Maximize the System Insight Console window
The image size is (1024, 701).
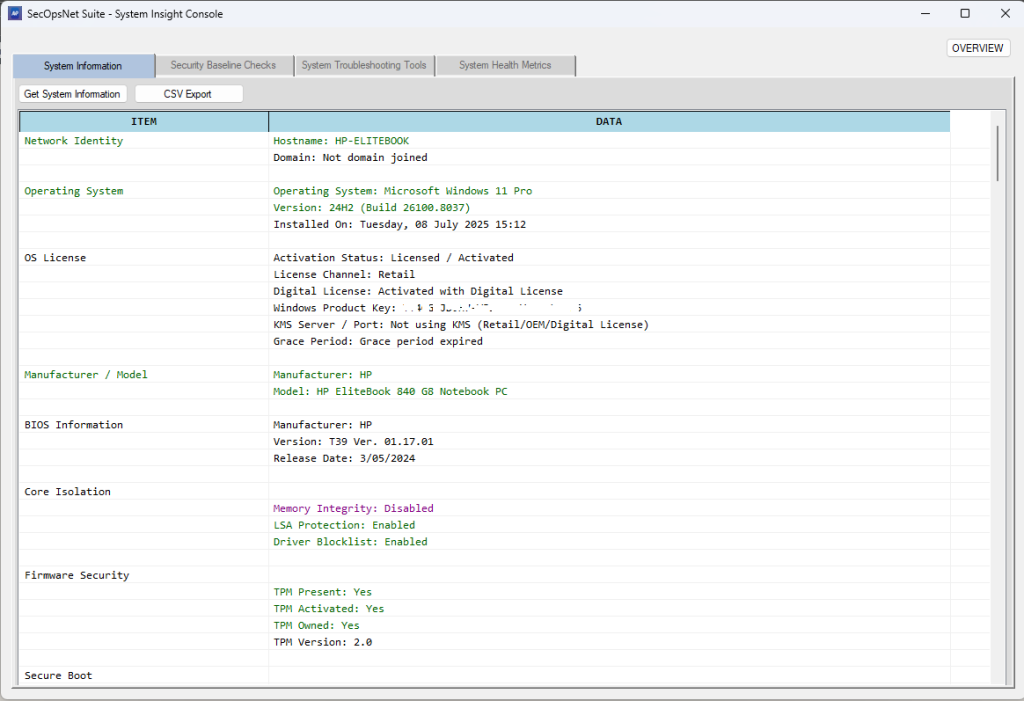coord(964,14)
